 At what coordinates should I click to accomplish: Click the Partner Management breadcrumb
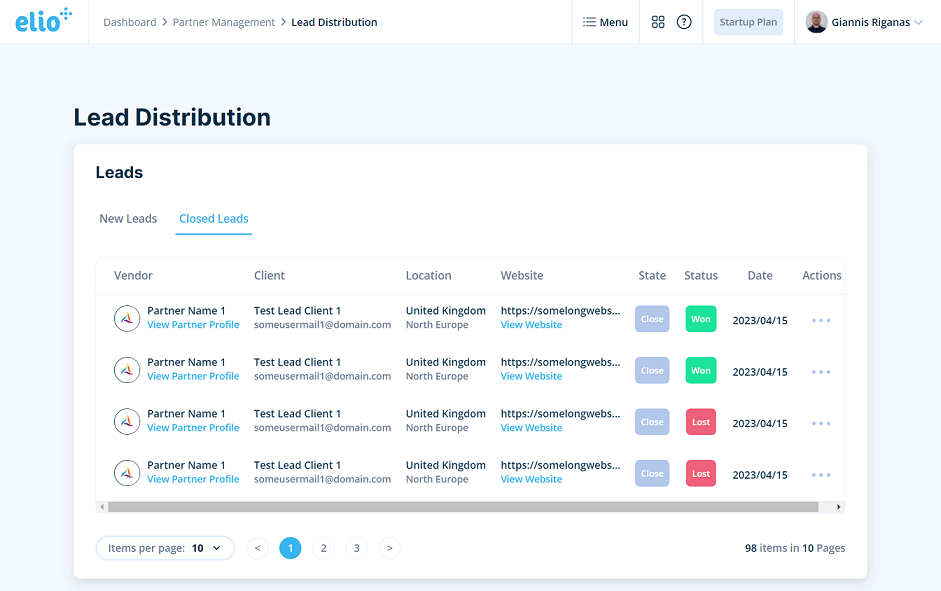pyautogui.click(x=224, y=22)
